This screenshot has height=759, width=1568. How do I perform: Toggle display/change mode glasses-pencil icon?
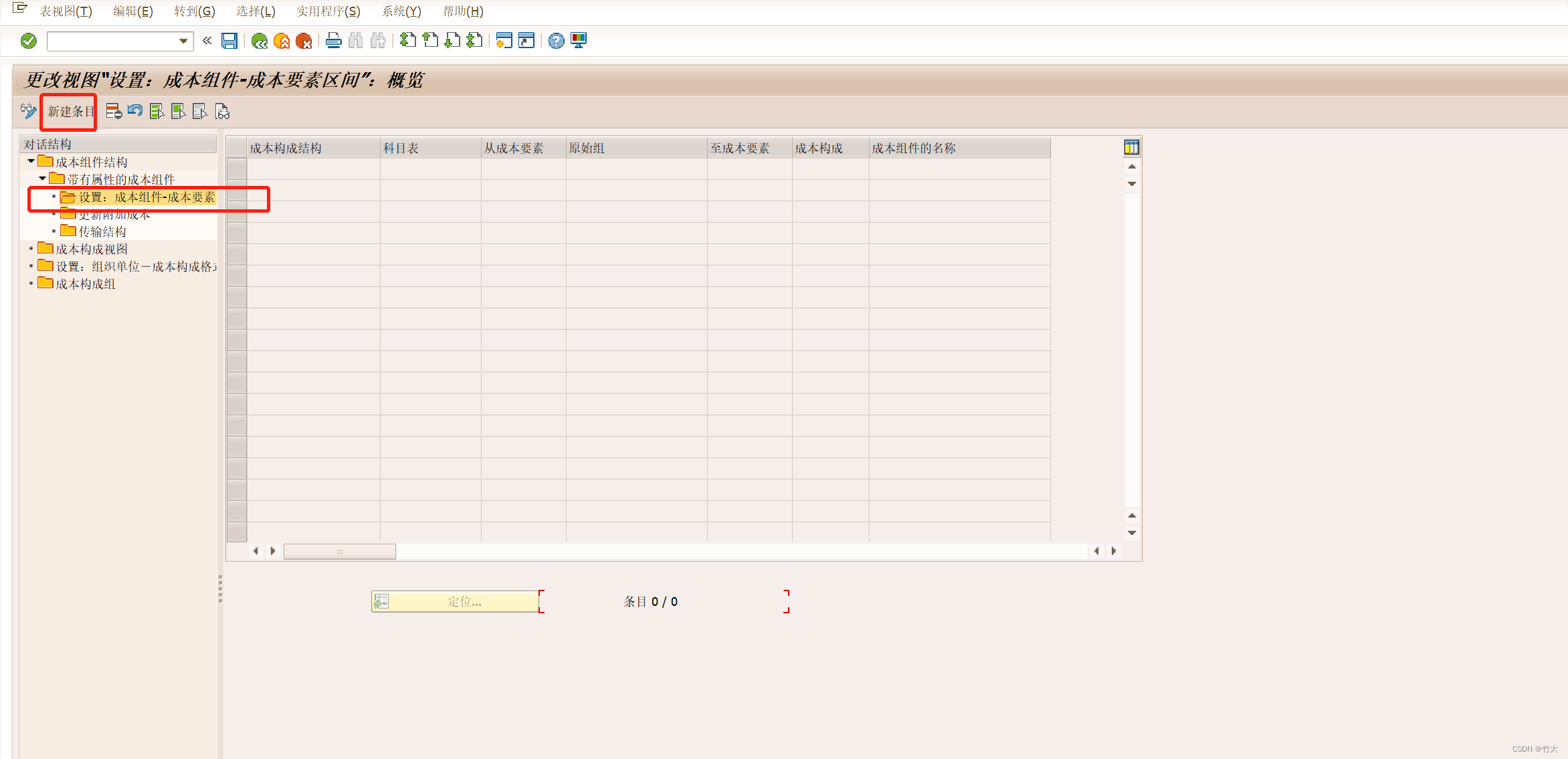[x=29, y=111]
